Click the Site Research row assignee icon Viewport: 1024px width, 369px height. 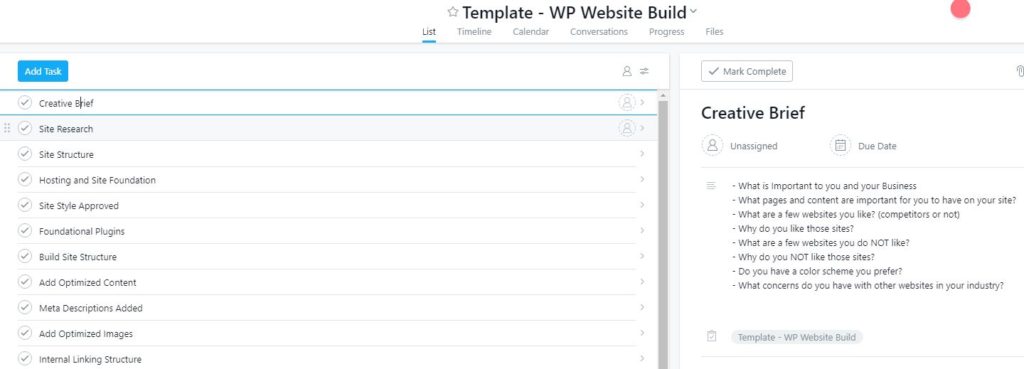coord(627,128)
